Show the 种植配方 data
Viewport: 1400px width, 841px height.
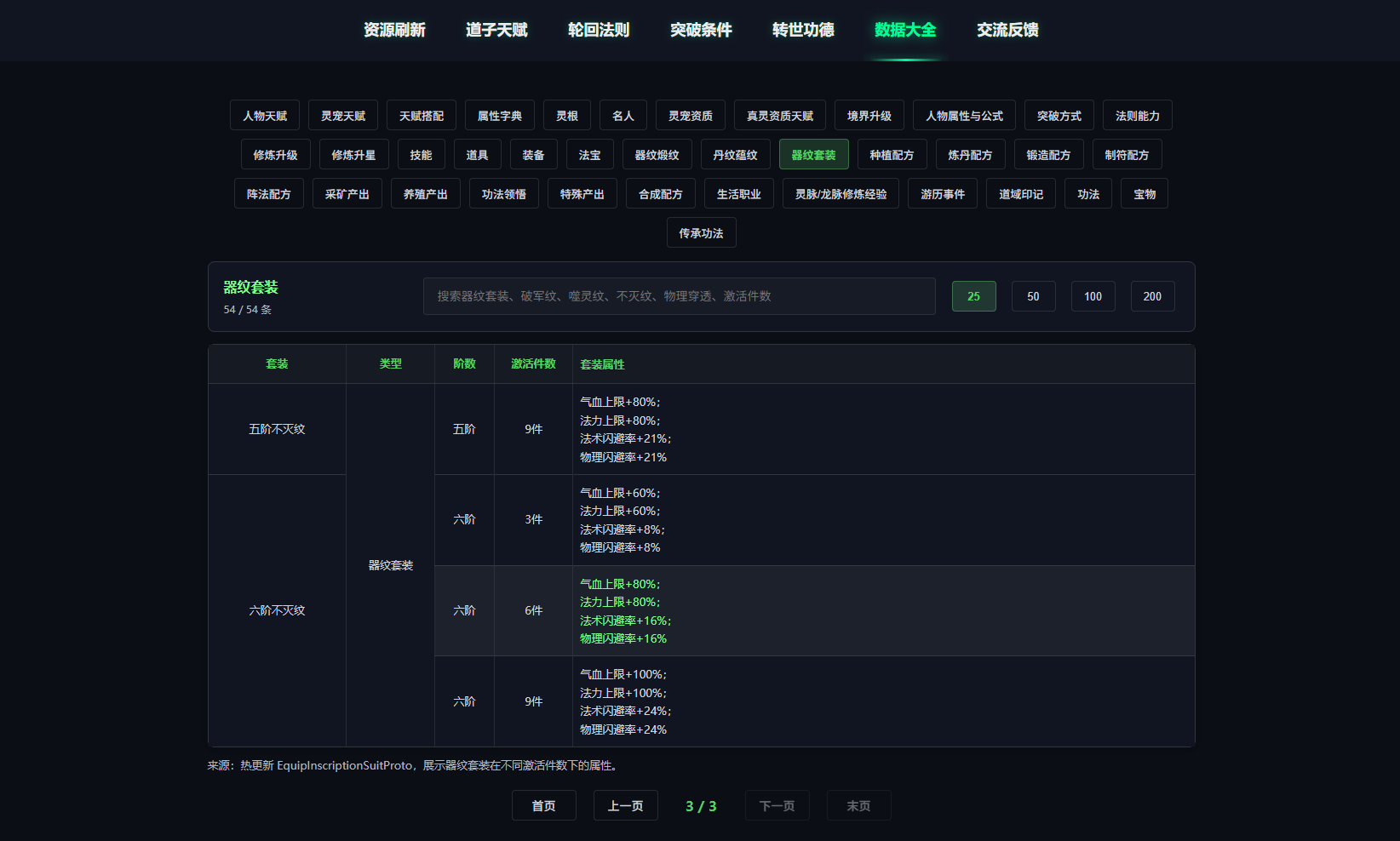tap(892, 155)
